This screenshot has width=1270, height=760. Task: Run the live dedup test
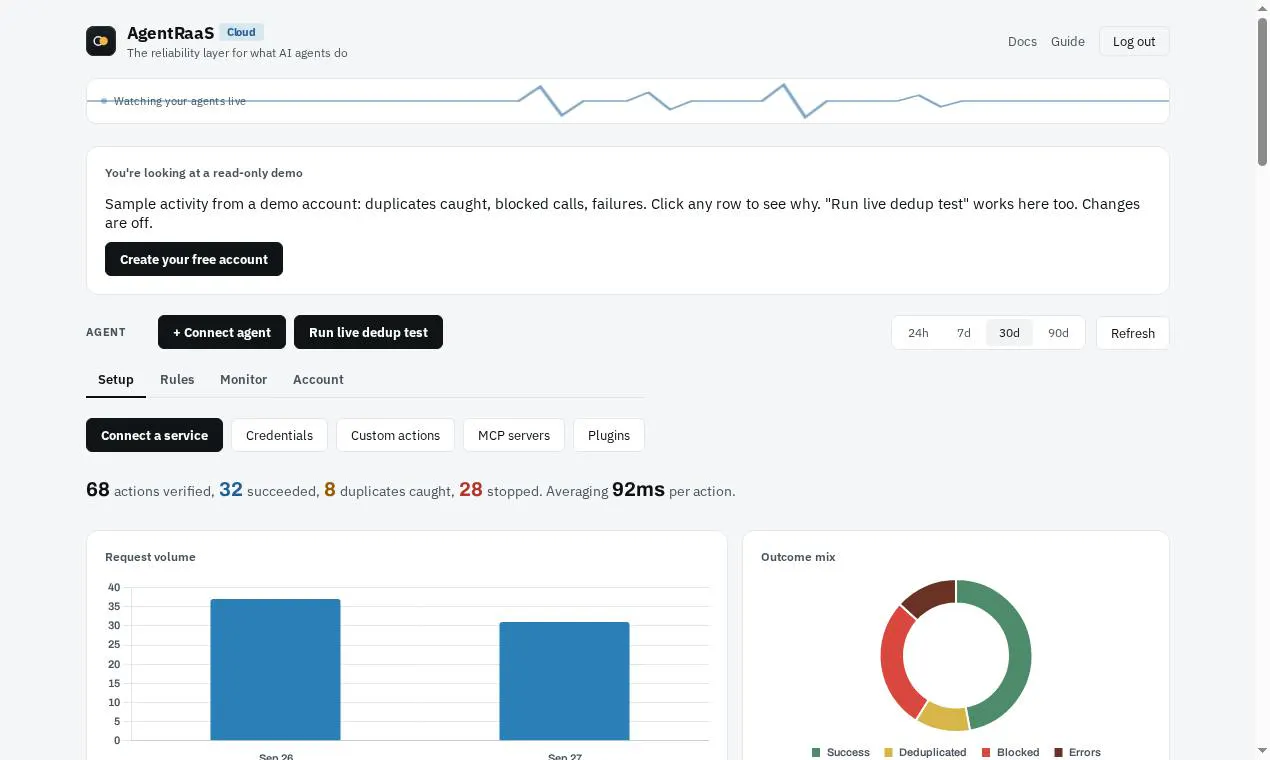coord(368,332)
